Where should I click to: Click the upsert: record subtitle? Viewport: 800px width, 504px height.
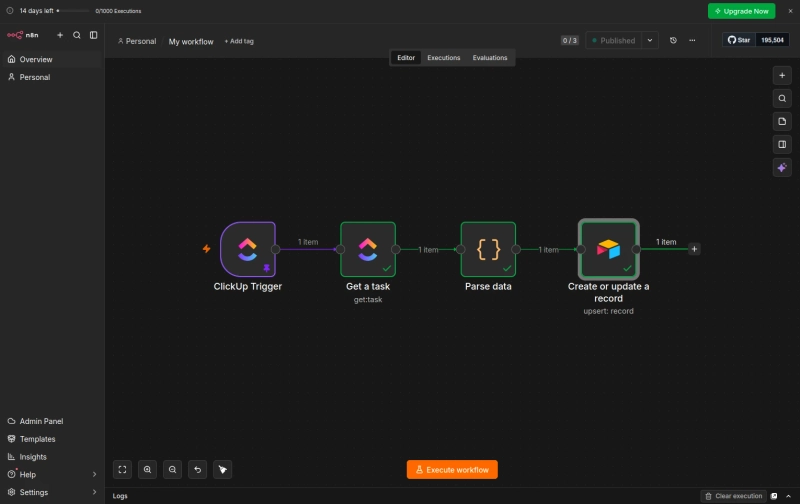(609, 311)
